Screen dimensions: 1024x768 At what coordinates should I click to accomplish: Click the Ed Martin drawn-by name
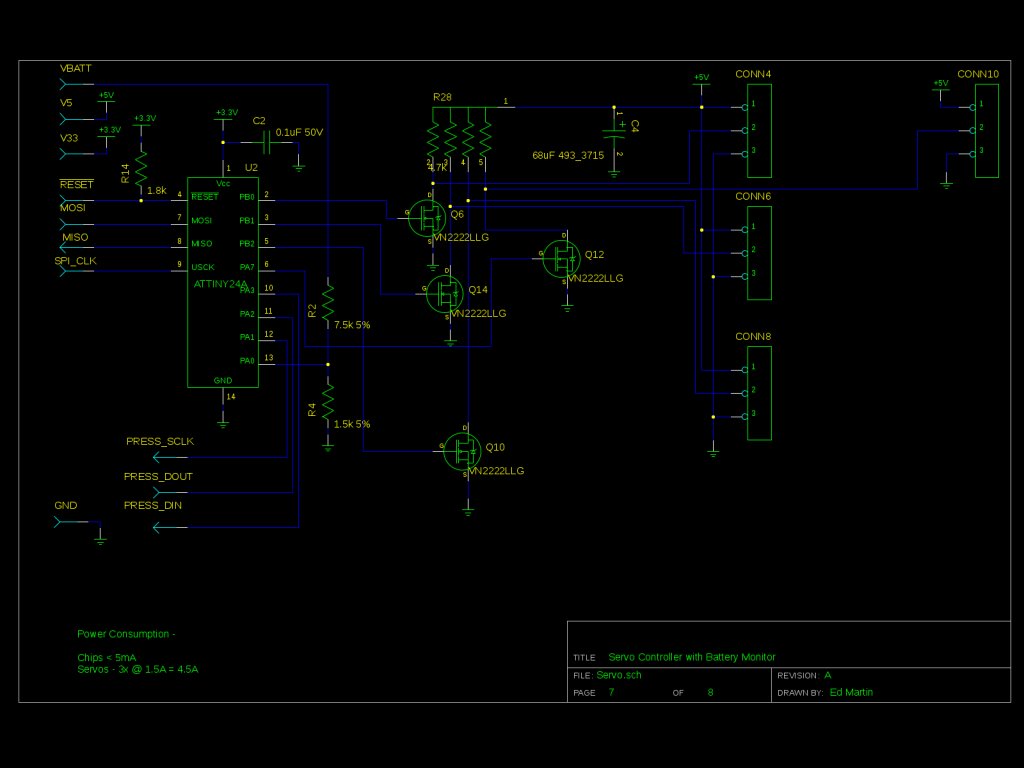click(851, 692)
